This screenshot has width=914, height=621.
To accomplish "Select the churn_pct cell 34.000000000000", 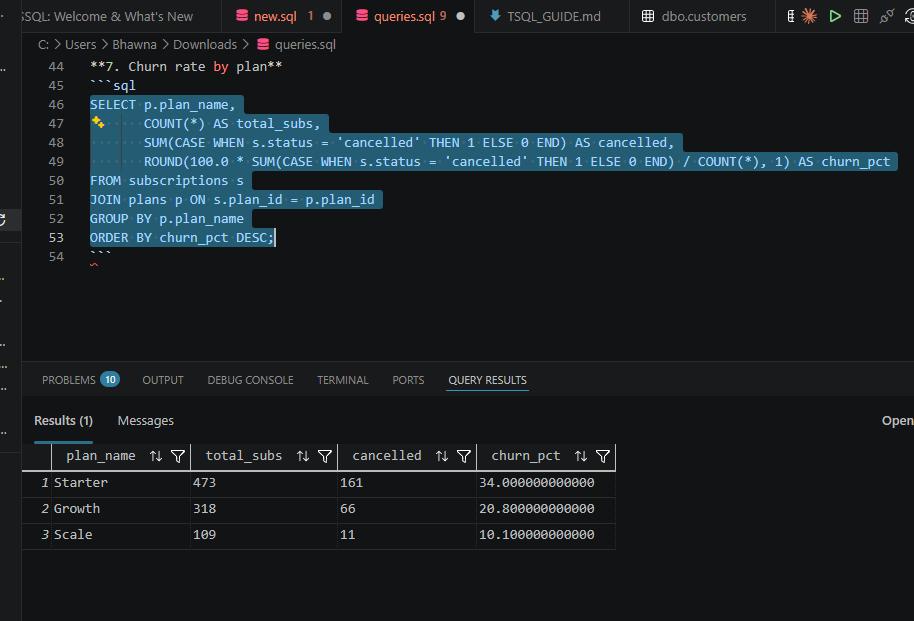I will click(546, 483).
